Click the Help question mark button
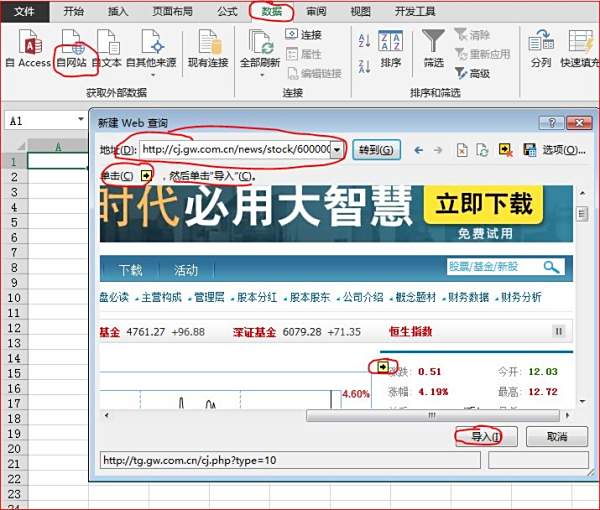The image size is (600, 510). point(551,123)
